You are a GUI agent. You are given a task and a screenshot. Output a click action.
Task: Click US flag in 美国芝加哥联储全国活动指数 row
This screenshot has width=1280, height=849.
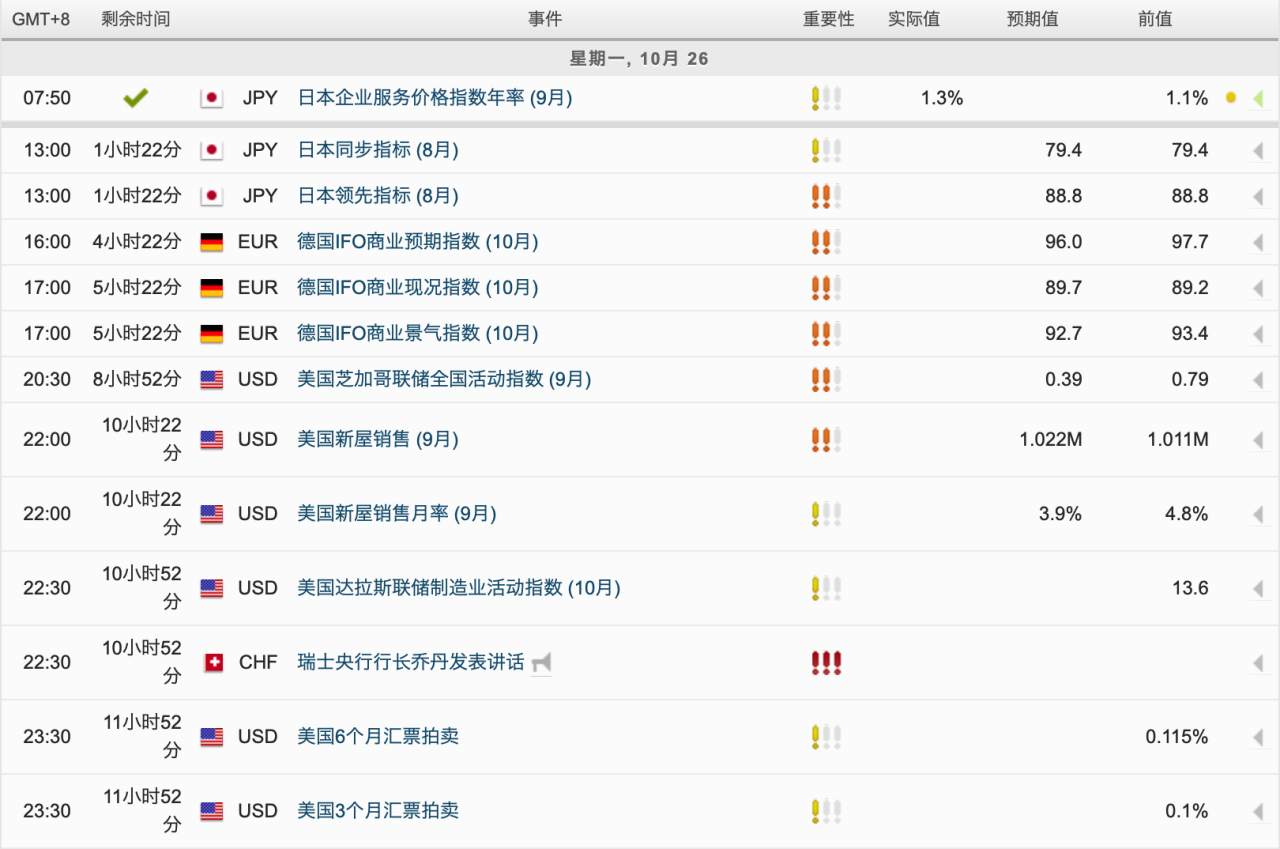point(211,379)
